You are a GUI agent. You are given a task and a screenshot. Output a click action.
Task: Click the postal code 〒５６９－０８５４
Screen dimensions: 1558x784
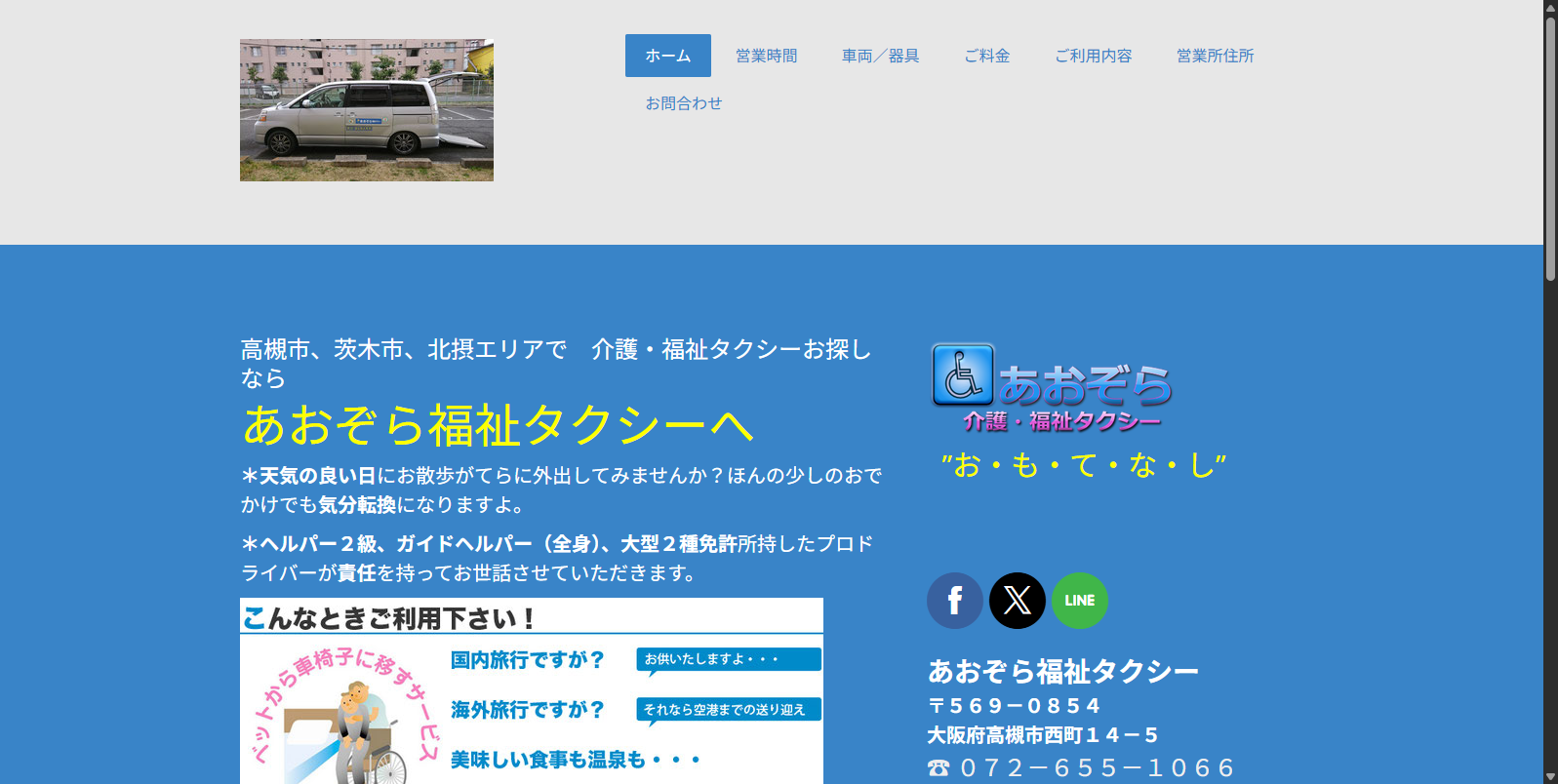[x=1014, y=705]
